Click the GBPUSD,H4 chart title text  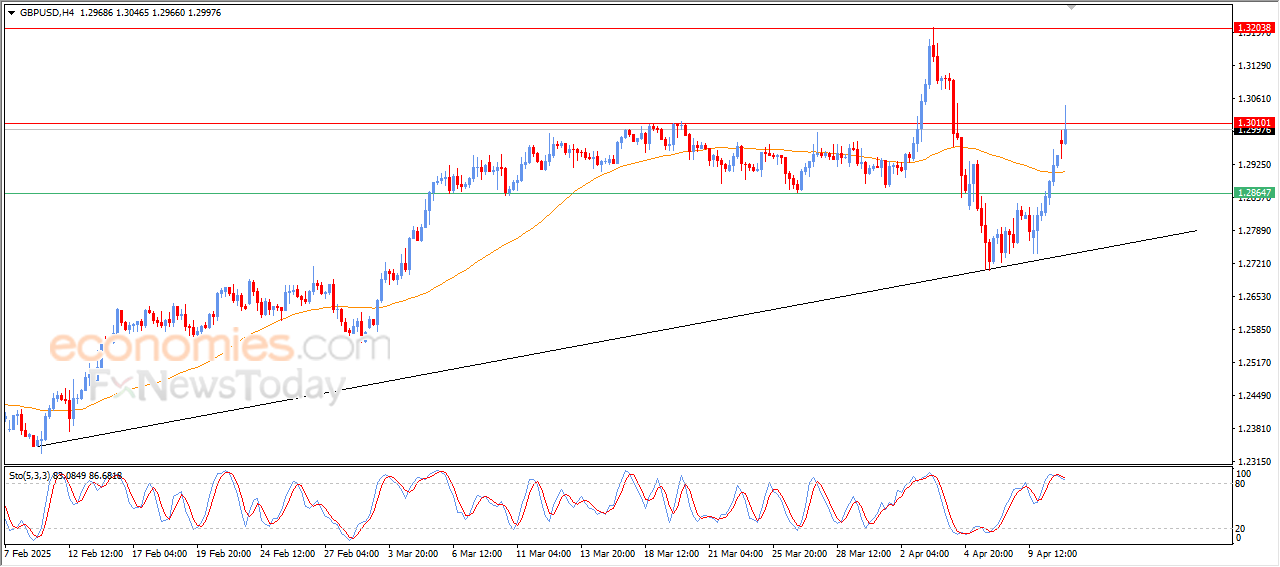(x=45, y=13)
